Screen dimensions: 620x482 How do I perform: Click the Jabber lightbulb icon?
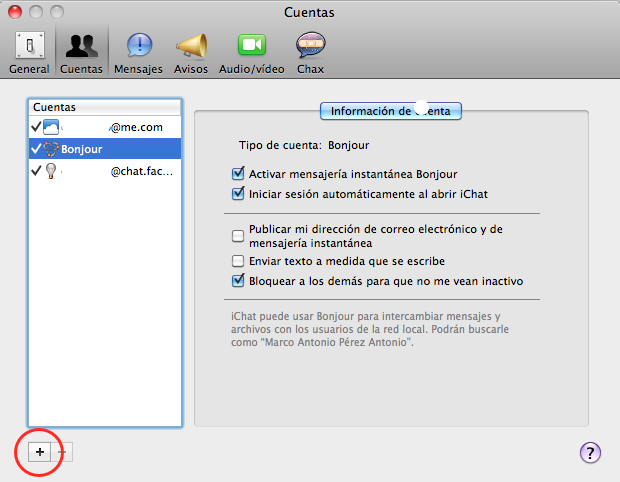(x=51, y=171)
